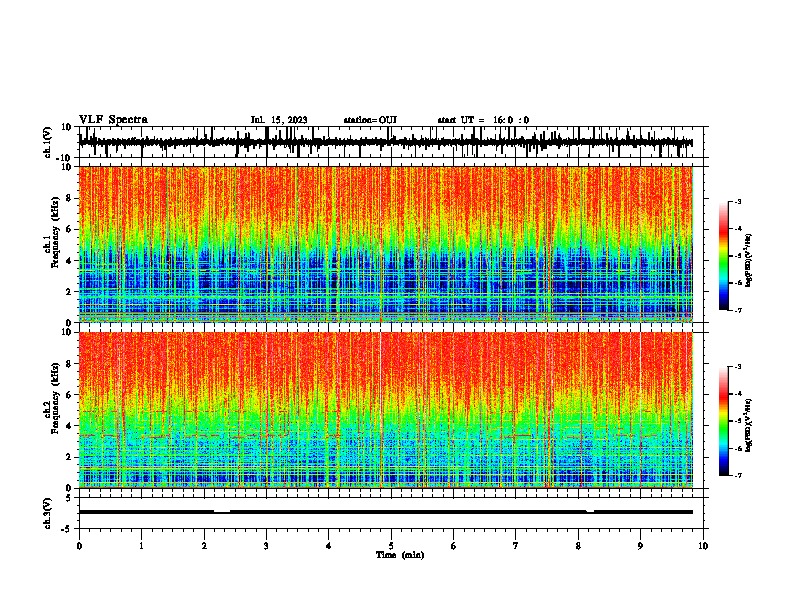
Task: Click the "Time (min)" axis title
Action: pos(400,555)
